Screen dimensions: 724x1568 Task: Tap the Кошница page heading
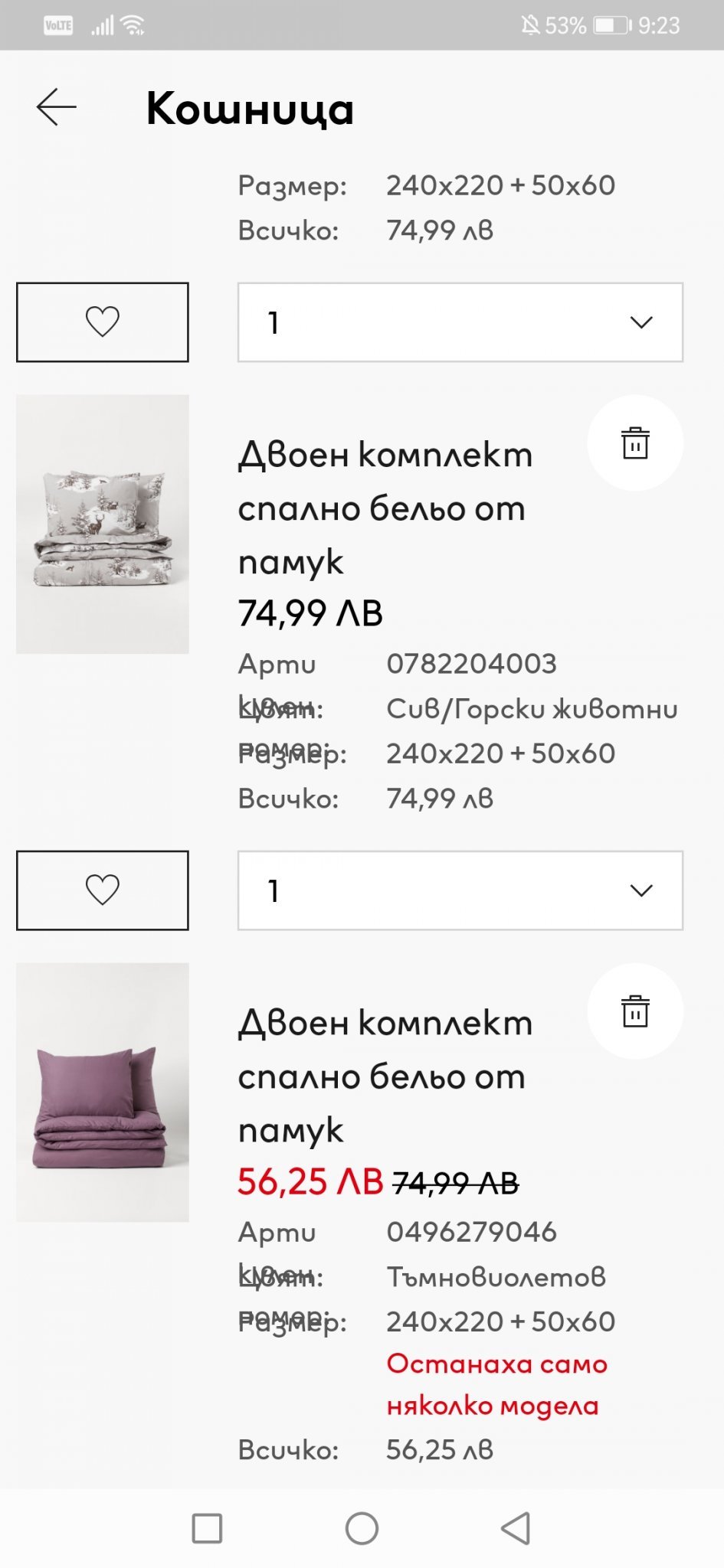pos(250,108)
